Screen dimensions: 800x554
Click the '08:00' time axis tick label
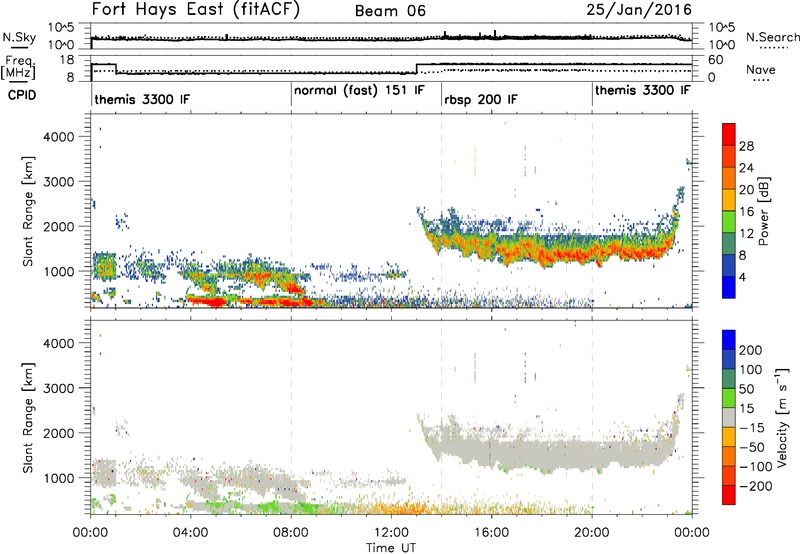pos(291,533)
